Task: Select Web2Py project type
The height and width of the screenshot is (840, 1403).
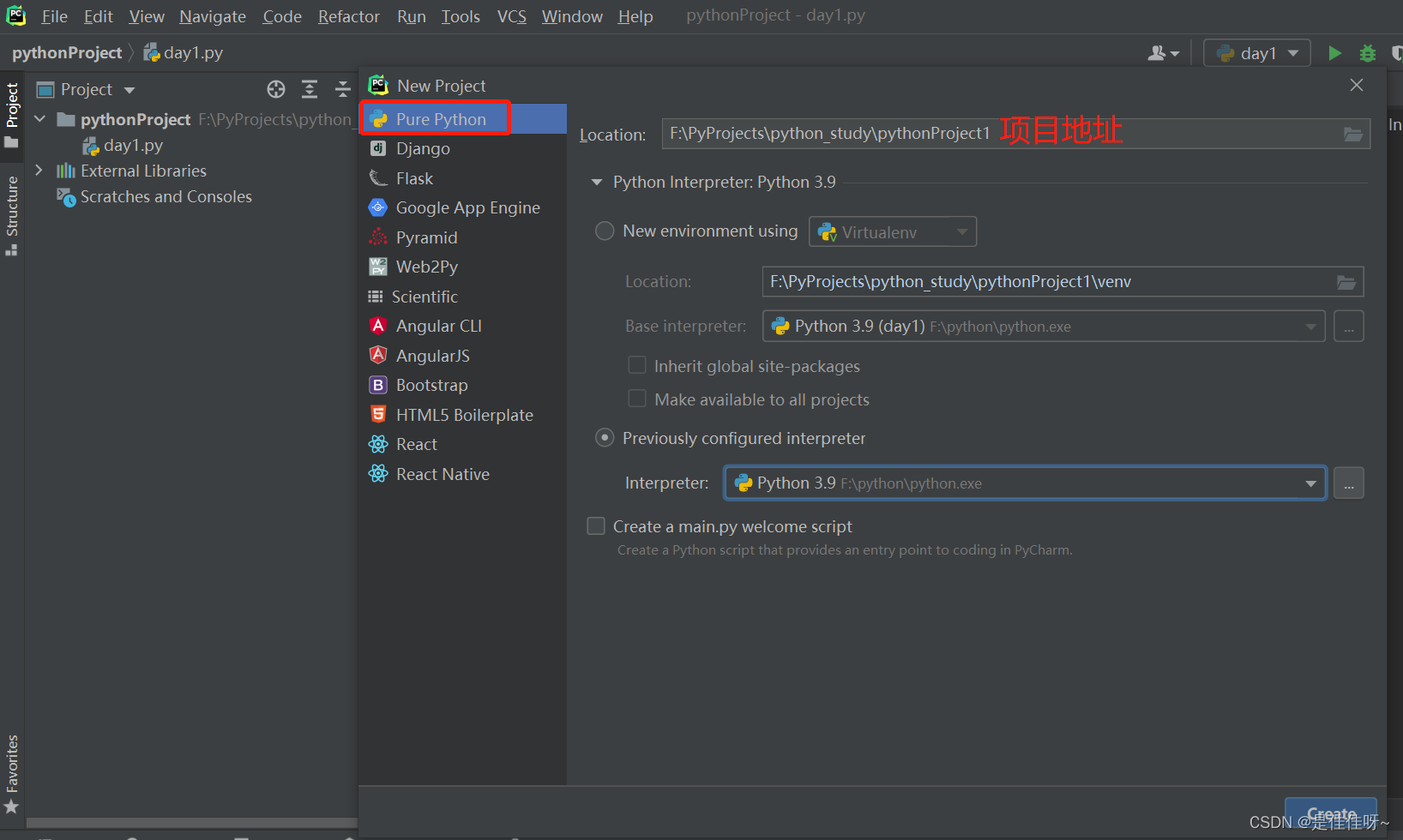Action: [463, 267]
